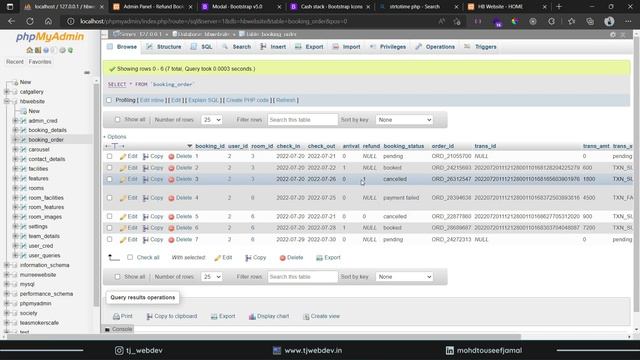This screenshot has width=640, height=360.
Task: Click the Copy icon for booking_id 5
Action: (x=146, y=217)
